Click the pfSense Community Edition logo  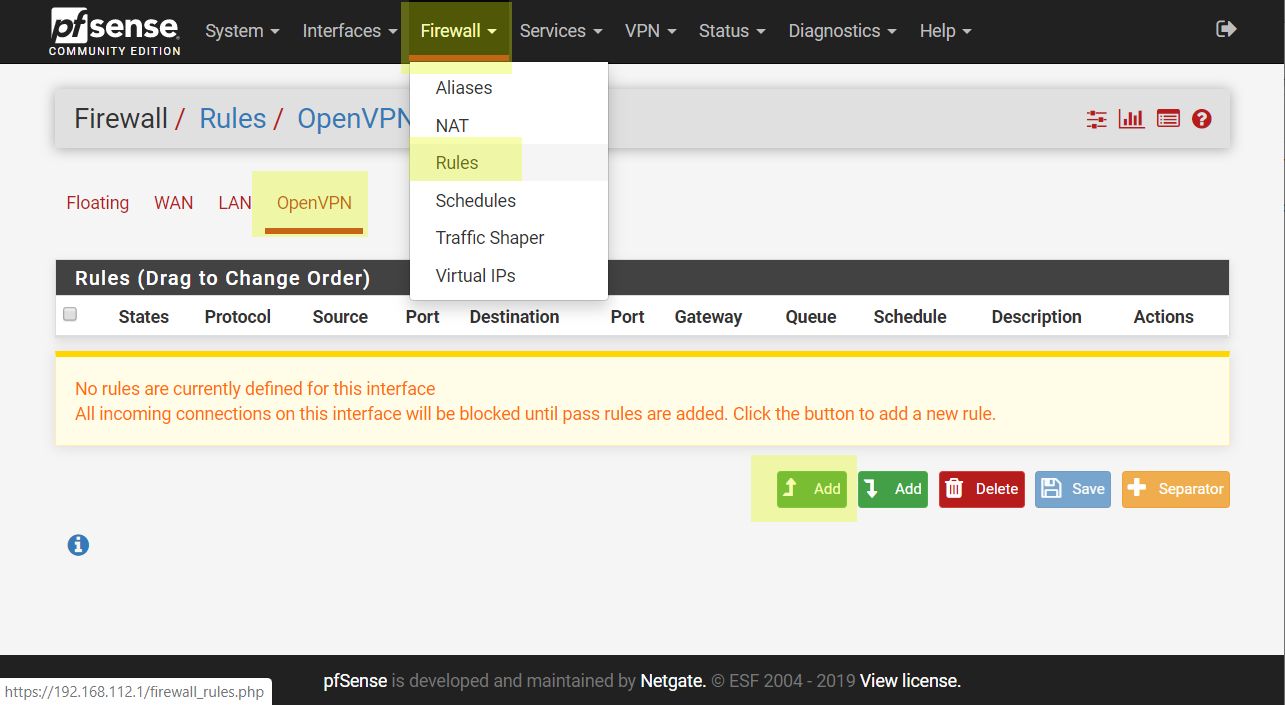(x=115, y=31)
